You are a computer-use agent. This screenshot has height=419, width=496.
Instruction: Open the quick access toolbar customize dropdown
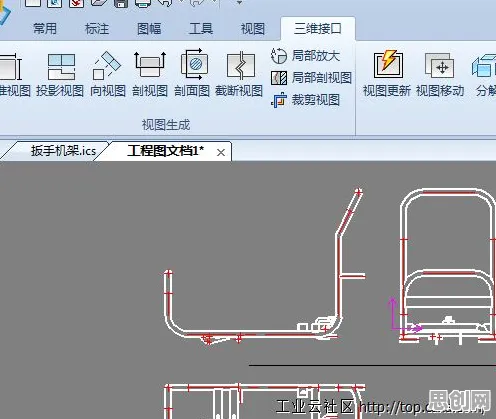tap(239, 3)
